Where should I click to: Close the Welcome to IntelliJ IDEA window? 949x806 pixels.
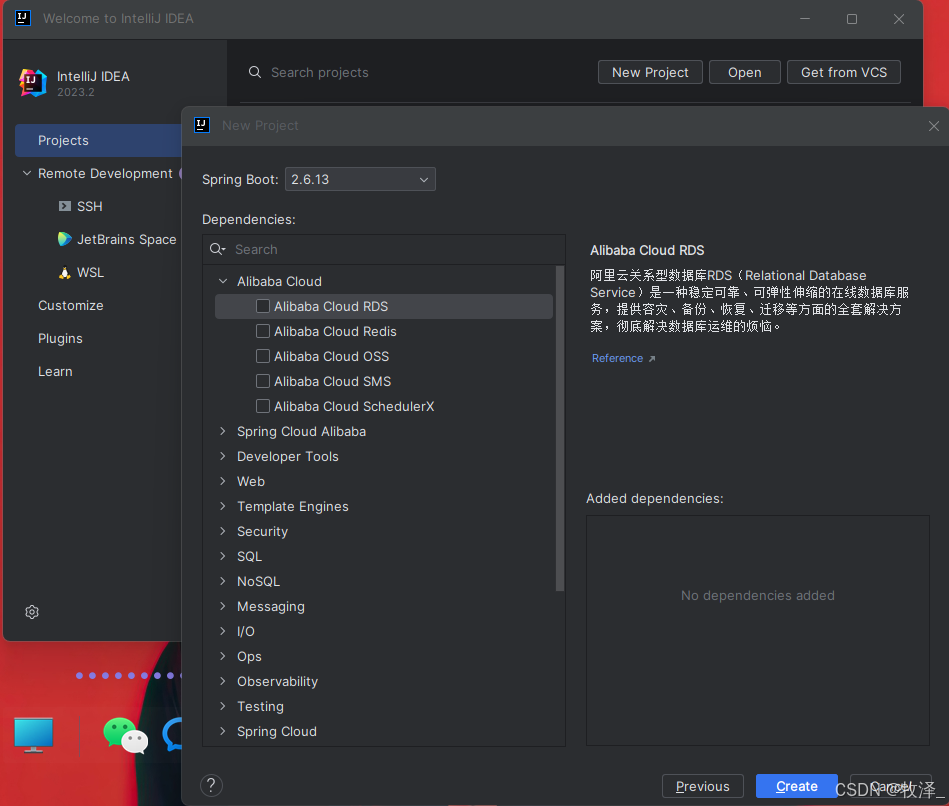(x=899, y=19)
